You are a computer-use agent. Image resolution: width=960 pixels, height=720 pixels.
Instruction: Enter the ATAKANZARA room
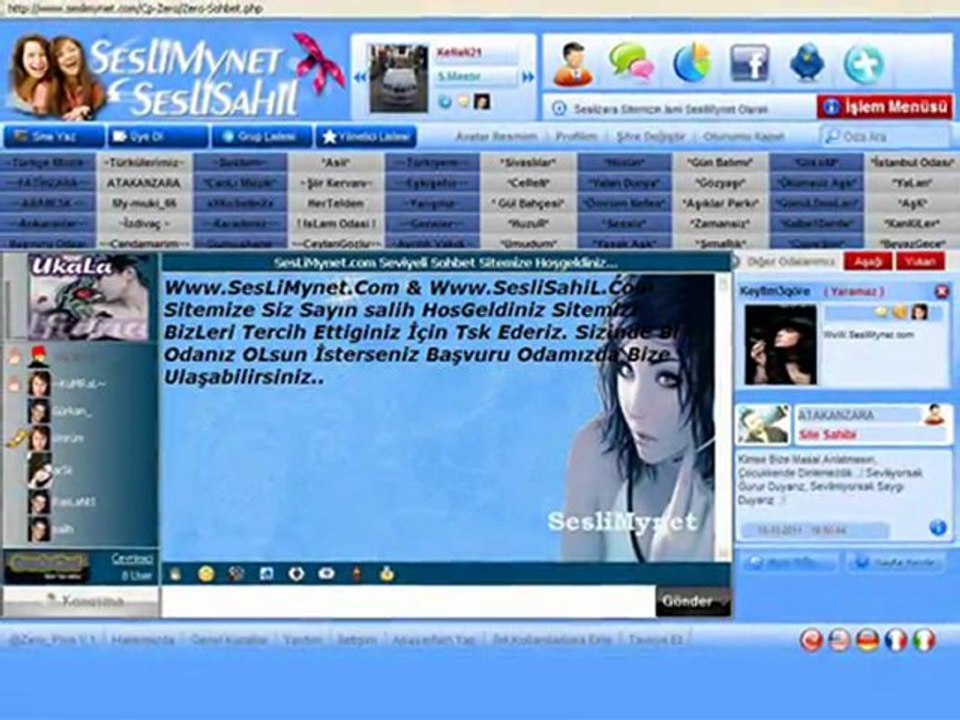[x=144, y=183]
